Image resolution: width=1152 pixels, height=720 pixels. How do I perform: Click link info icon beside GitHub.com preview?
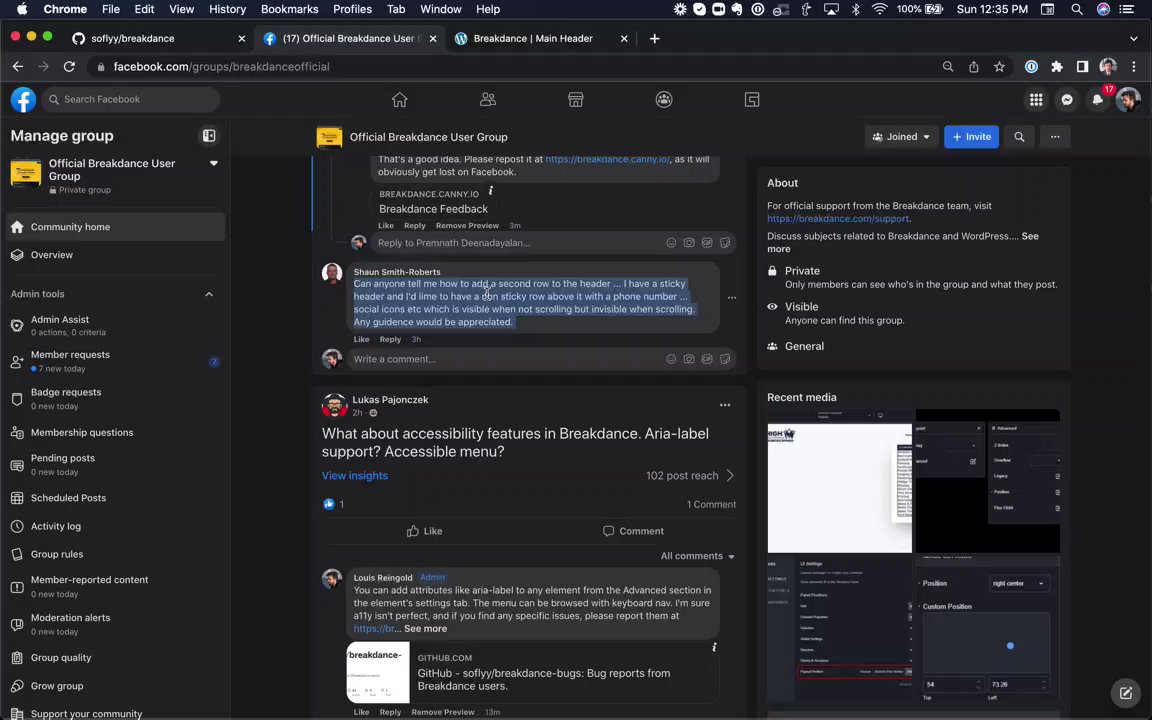click(714, 647)
